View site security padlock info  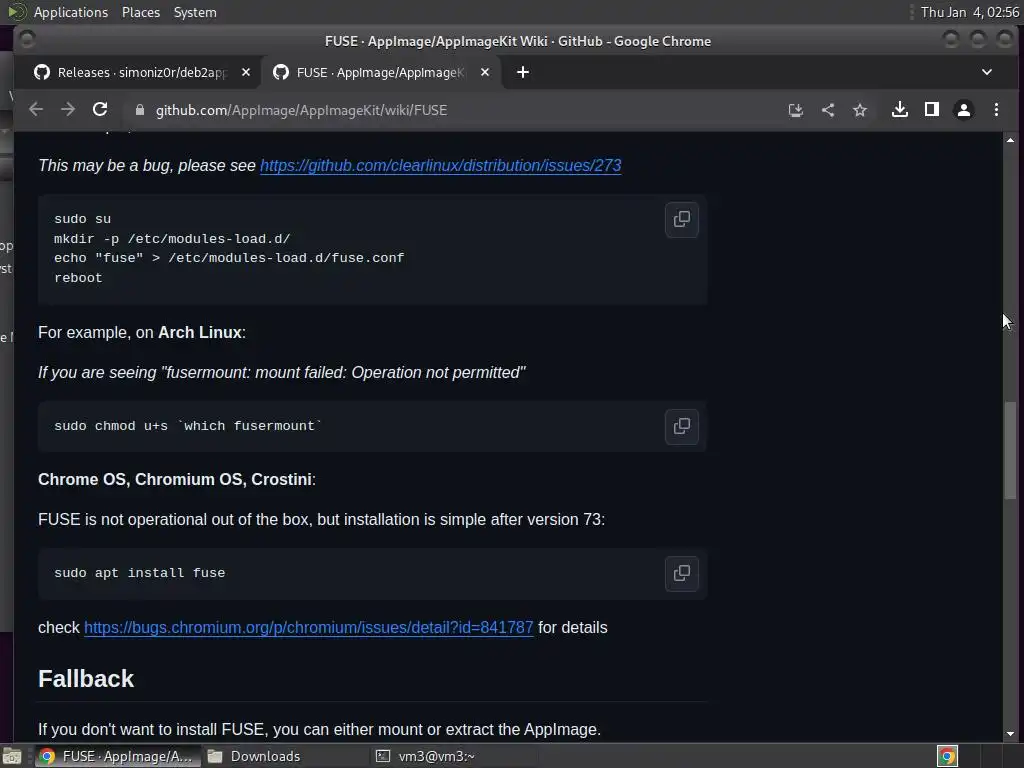(139, 110)
